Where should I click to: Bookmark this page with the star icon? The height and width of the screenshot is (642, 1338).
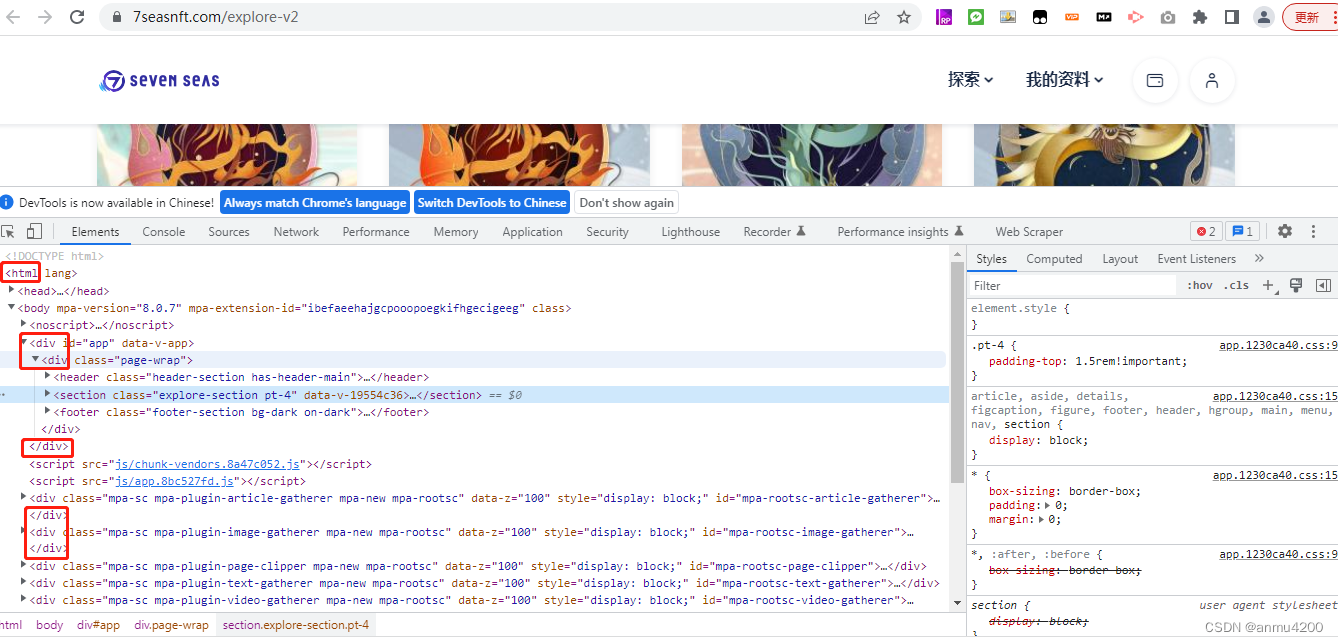click(904, 17)
